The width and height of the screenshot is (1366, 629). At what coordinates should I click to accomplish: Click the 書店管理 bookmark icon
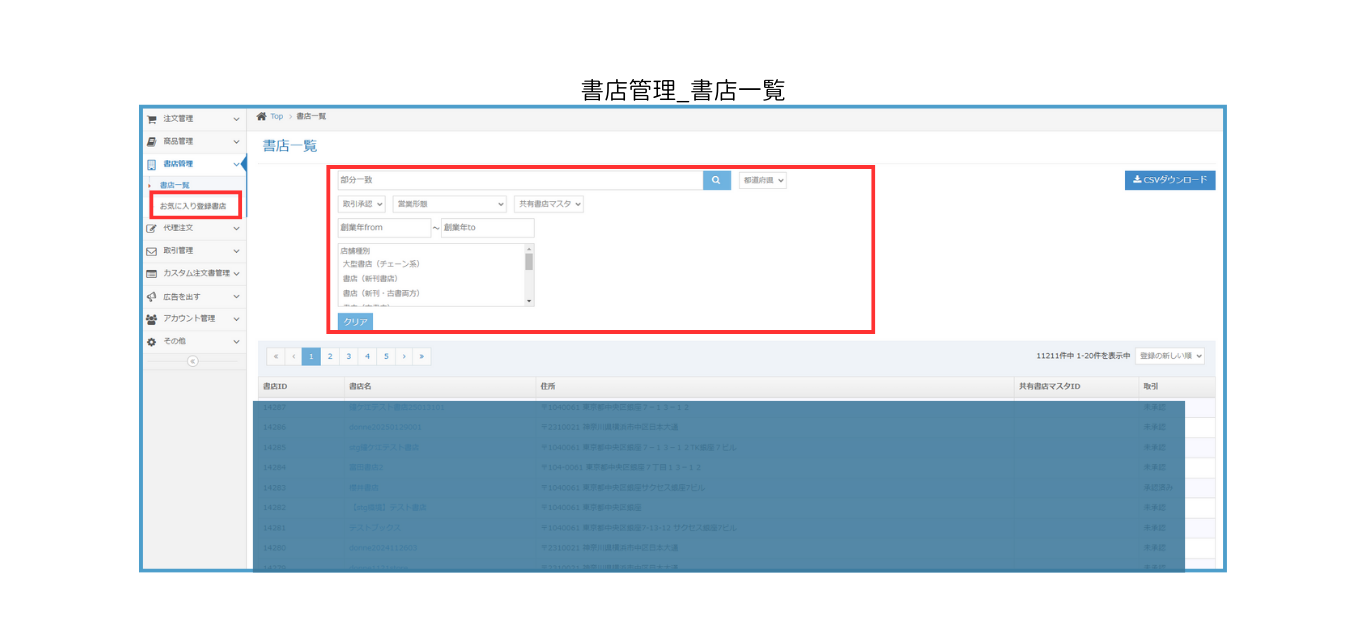[153, 163]
